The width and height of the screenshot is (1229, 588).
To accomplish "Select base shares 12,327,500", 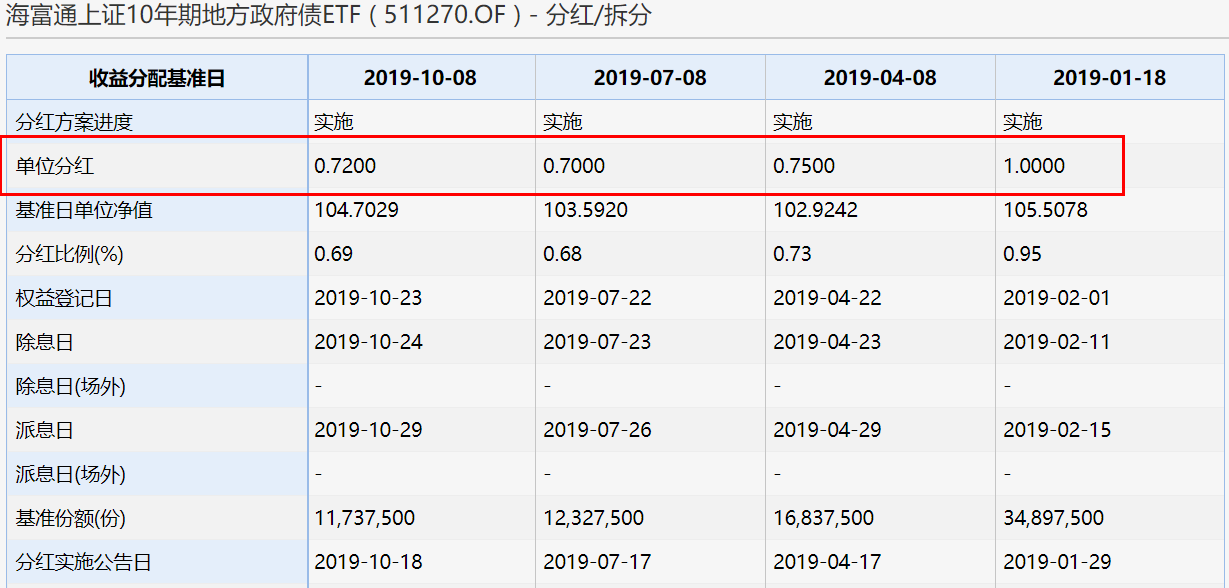I will 594,518.
